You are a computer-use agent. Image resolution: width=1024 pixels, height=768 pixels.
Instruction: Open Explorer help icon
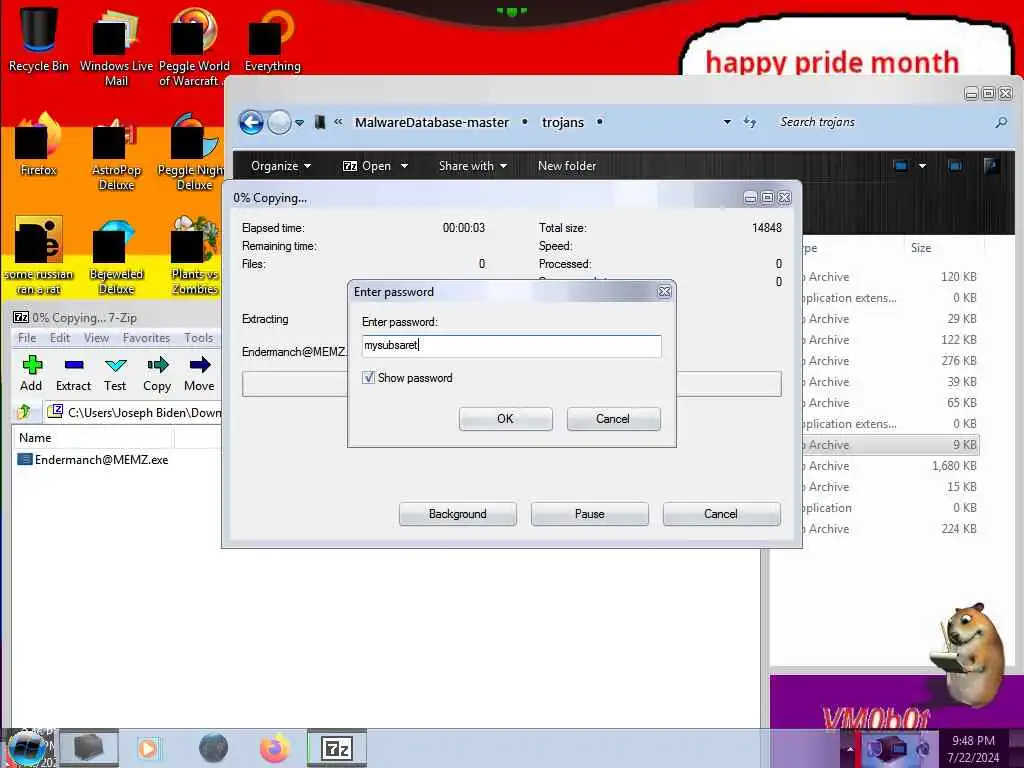click(991, 166)
